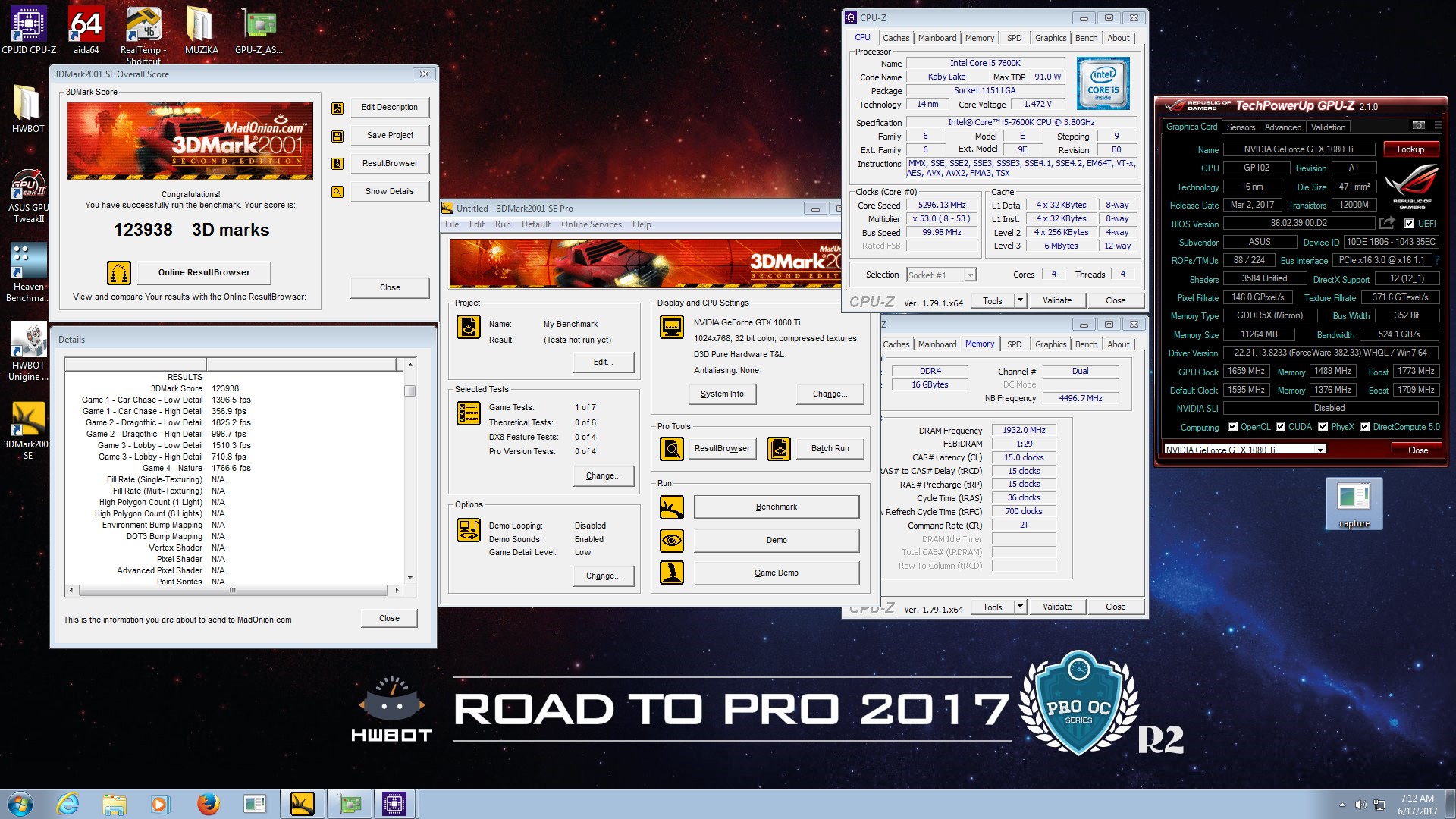The width and height of the screenshot is (1456, 819).
Task: Click the Pro Tools ResultBrowser magnifier icon
Action: 672,449
